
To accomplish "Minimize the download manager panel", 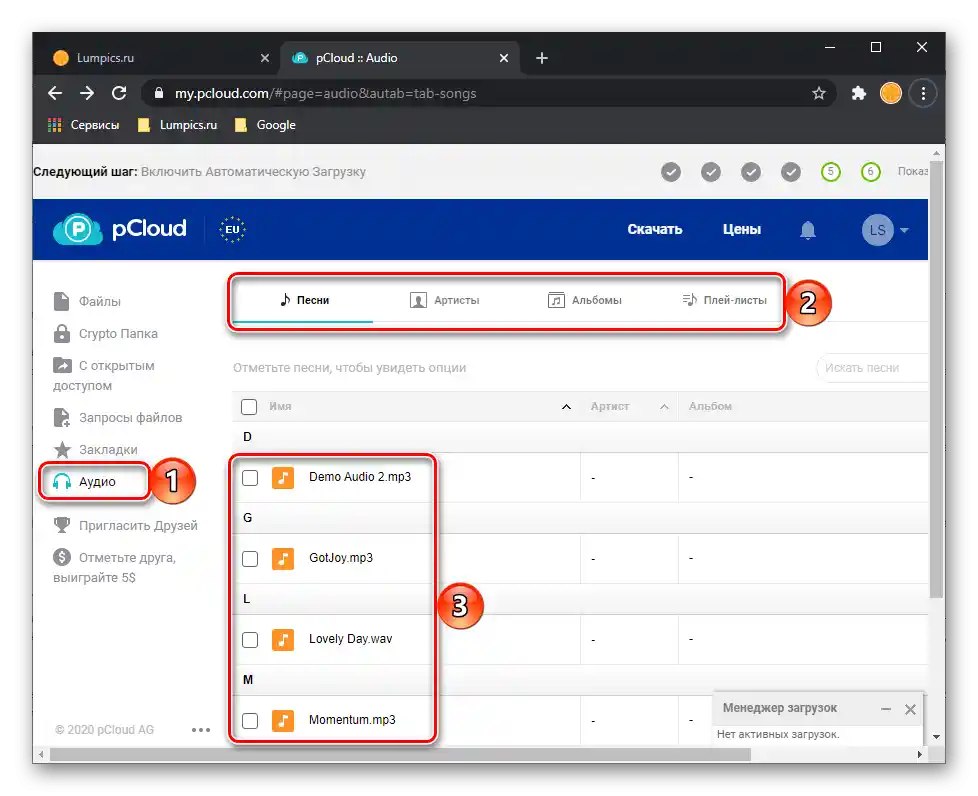I will pos(886,709).
